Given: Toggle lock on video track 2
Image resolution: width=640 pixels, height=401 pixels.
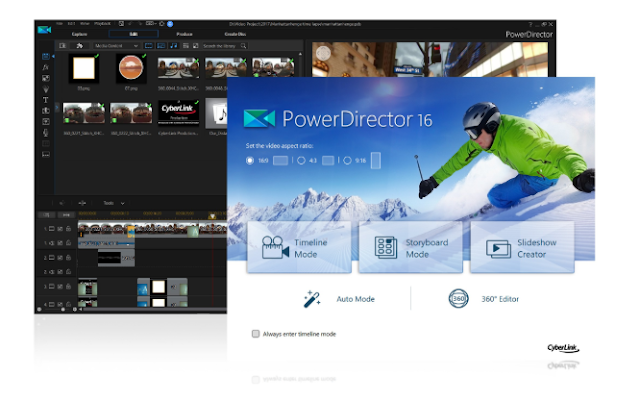Looking at the screenshot, I should point(68,258).
